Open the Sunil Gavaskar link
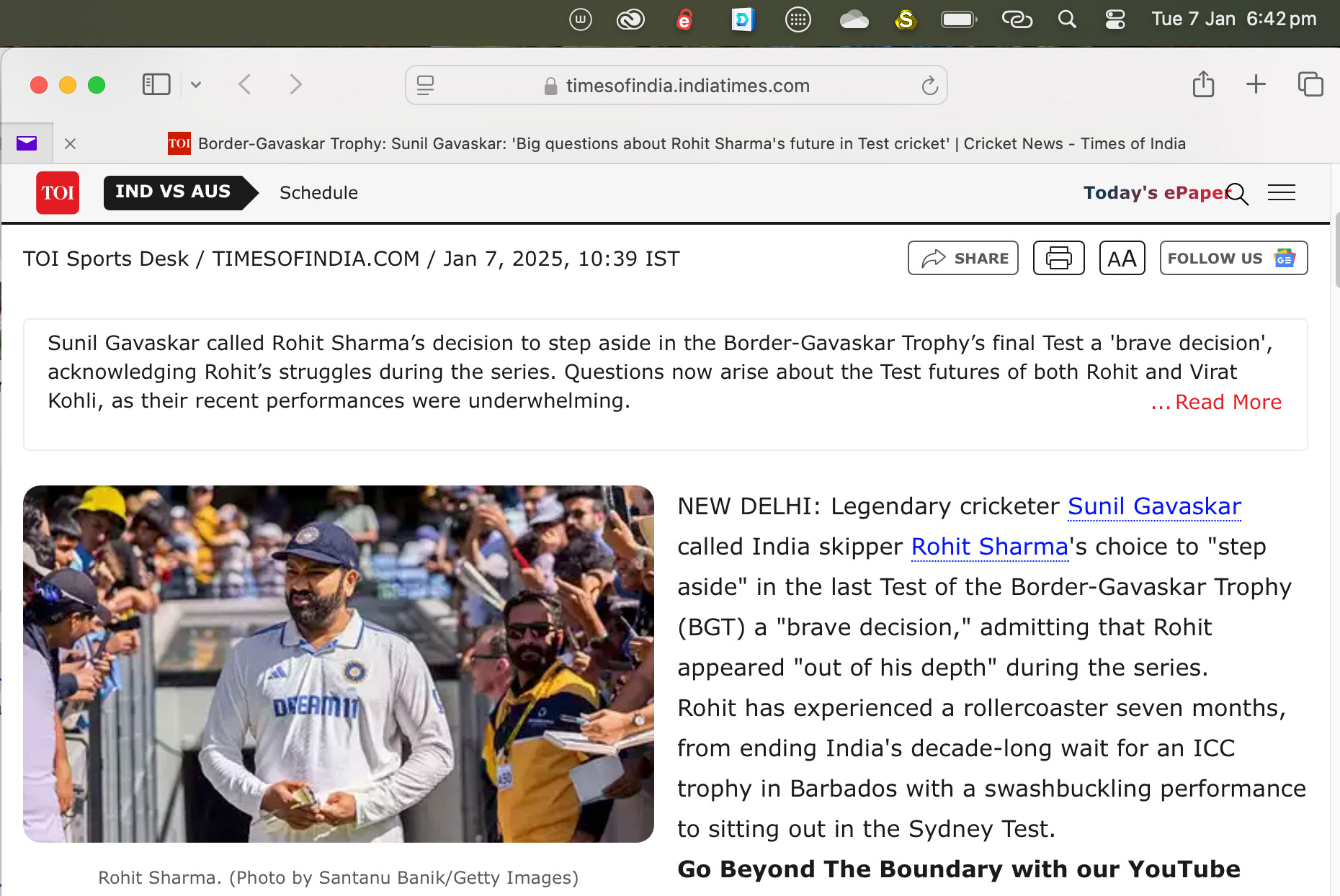 (1154, 507)
